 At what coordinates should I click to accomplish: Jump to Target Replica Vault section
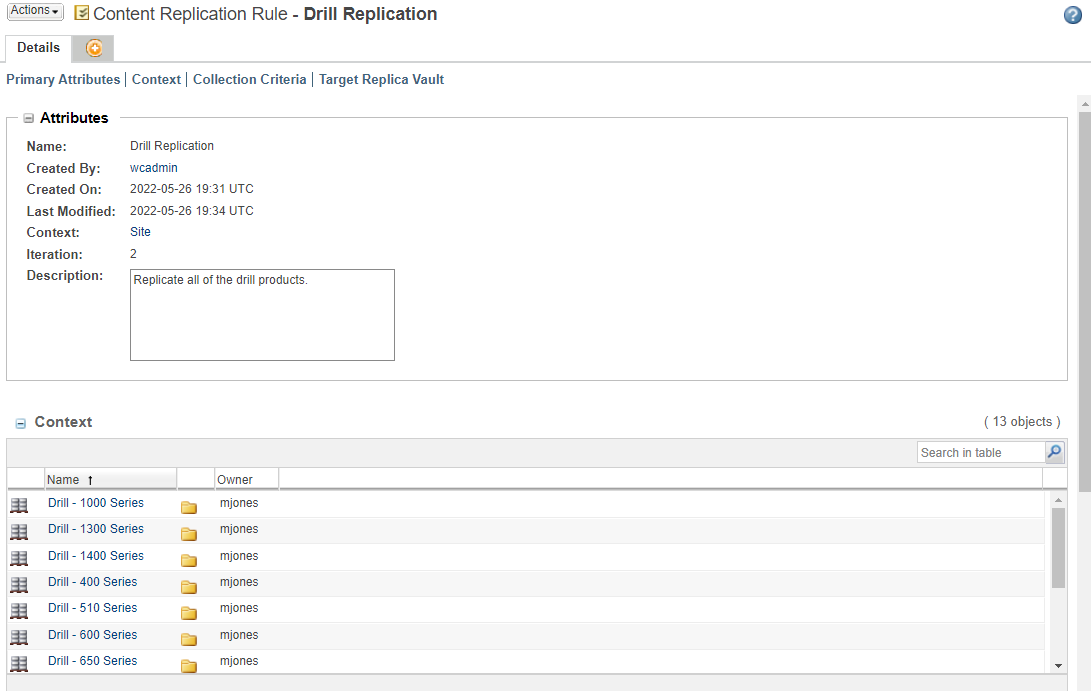(x=381, y=79)
